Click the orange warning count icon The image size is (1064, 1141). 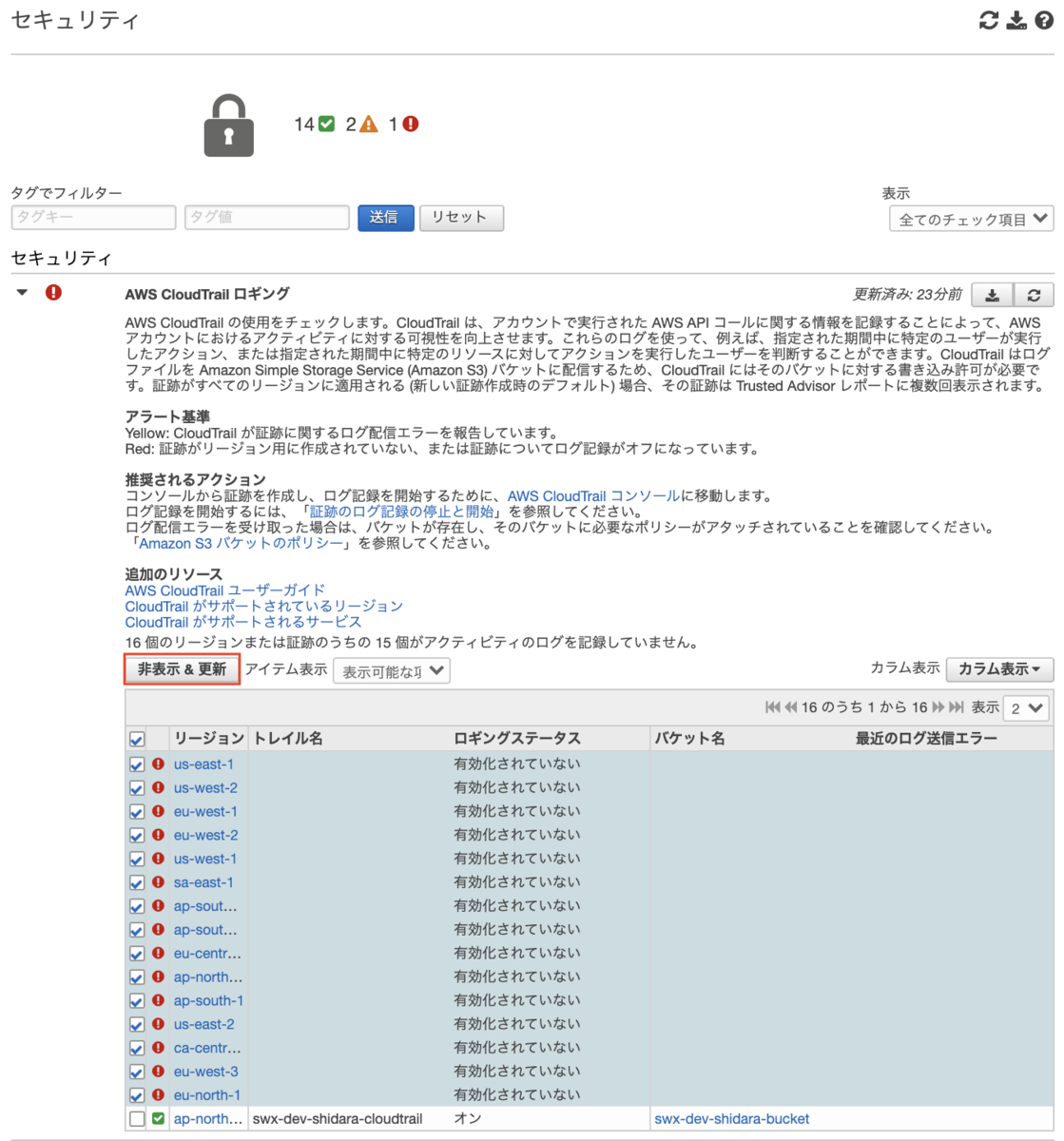369,124
